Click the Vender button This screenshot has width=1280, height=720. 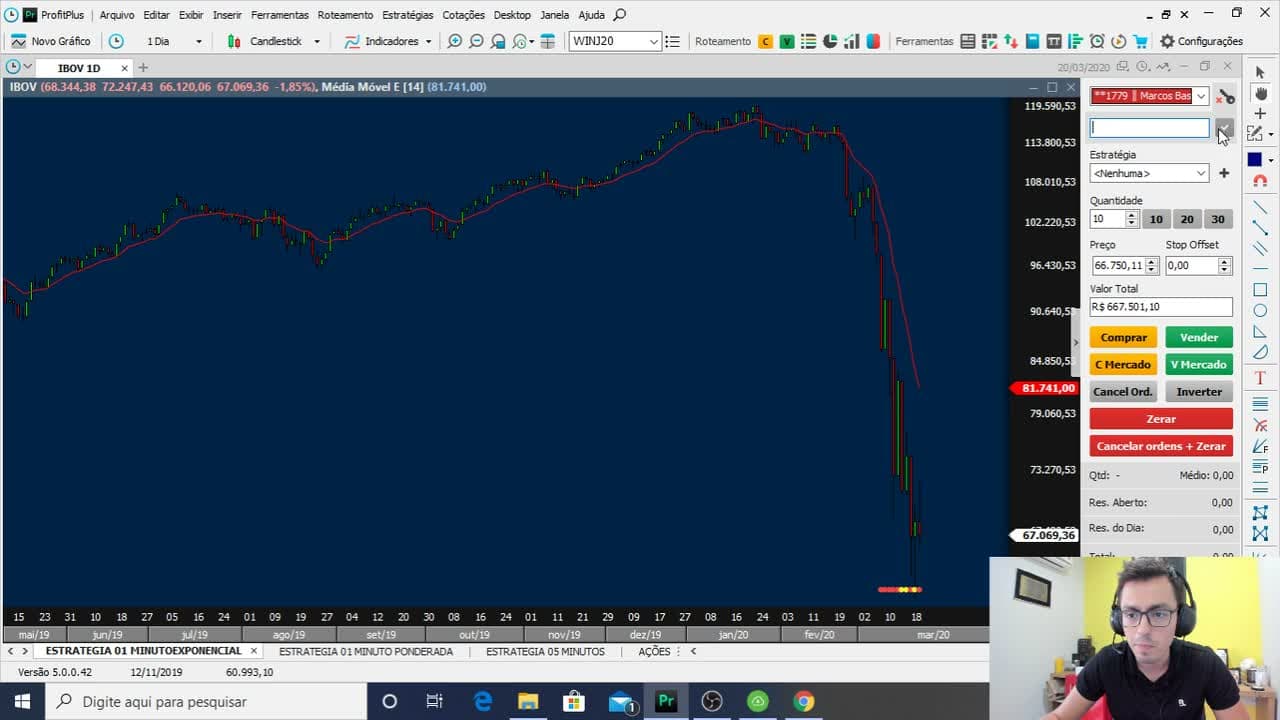tap(1199, 337)
